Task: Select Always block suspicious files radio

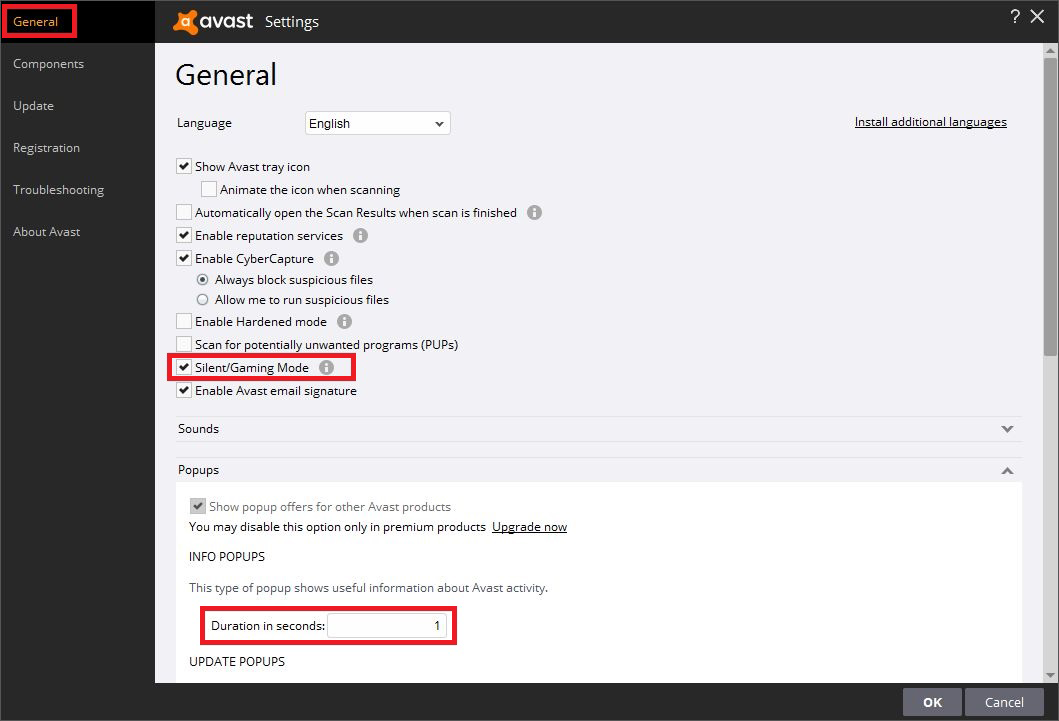Action: [x=202, y=279]
